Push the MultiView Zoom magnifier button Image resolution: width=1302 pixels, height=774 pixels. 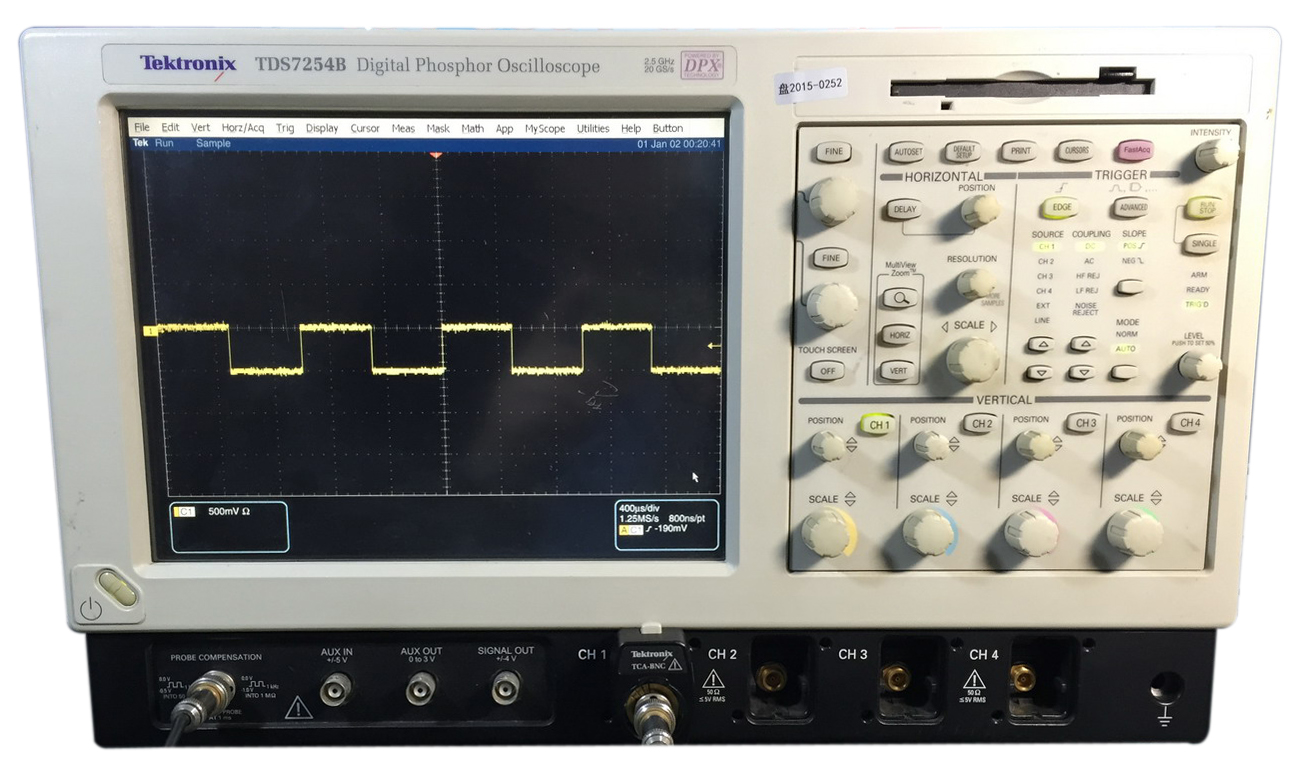click(x=901, y=297)
